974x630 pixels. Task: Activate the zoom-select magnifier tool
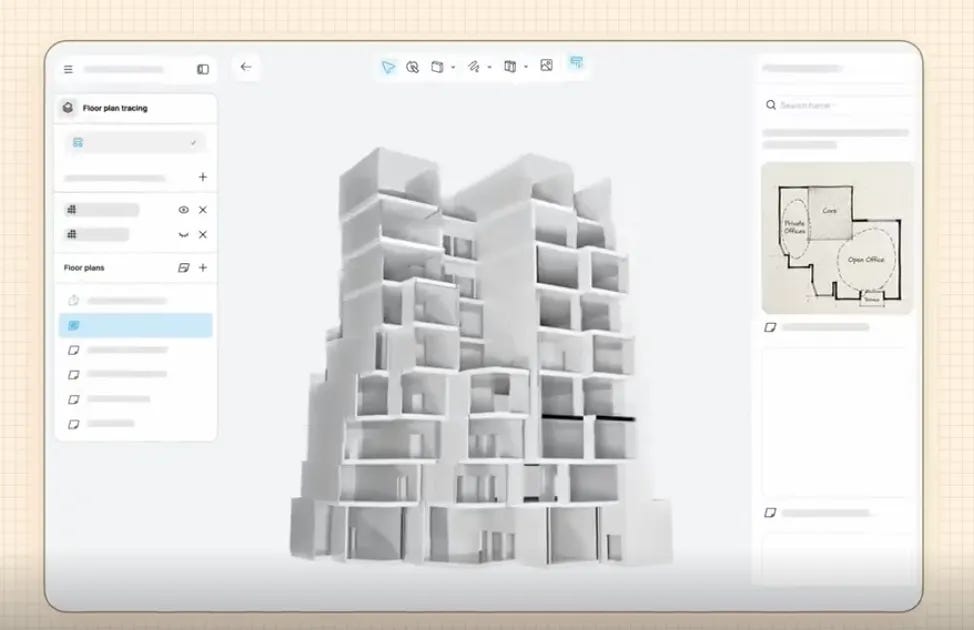tap(412, 66)
